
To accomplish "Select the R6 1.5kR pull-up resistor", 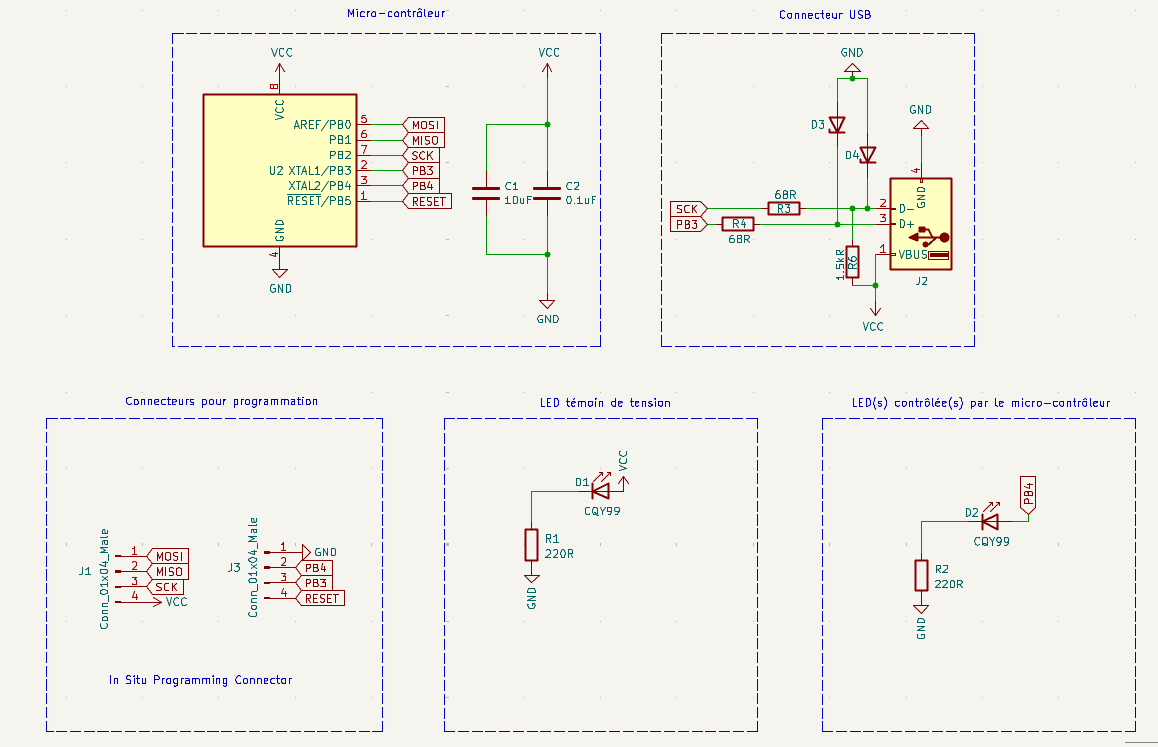I will 852,262.
